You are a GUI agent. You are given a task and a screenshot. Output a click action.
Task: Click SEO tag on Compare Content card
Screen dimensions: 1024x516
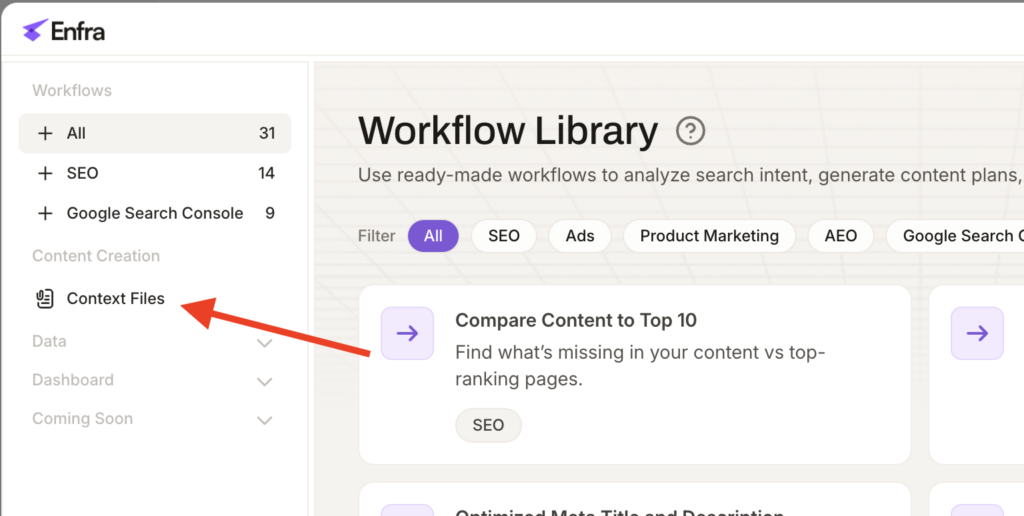click(488, 425)
